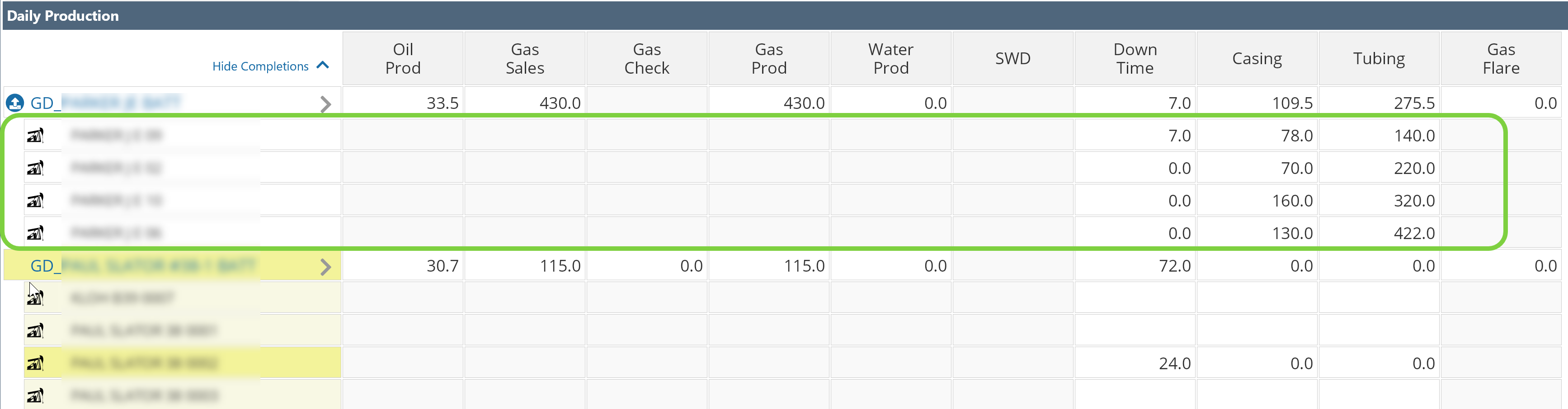Click the Gas Sales cell showing 115.0
This screenshot has height=409, width=1568.
pyautogui.click(x=525, y=266)
